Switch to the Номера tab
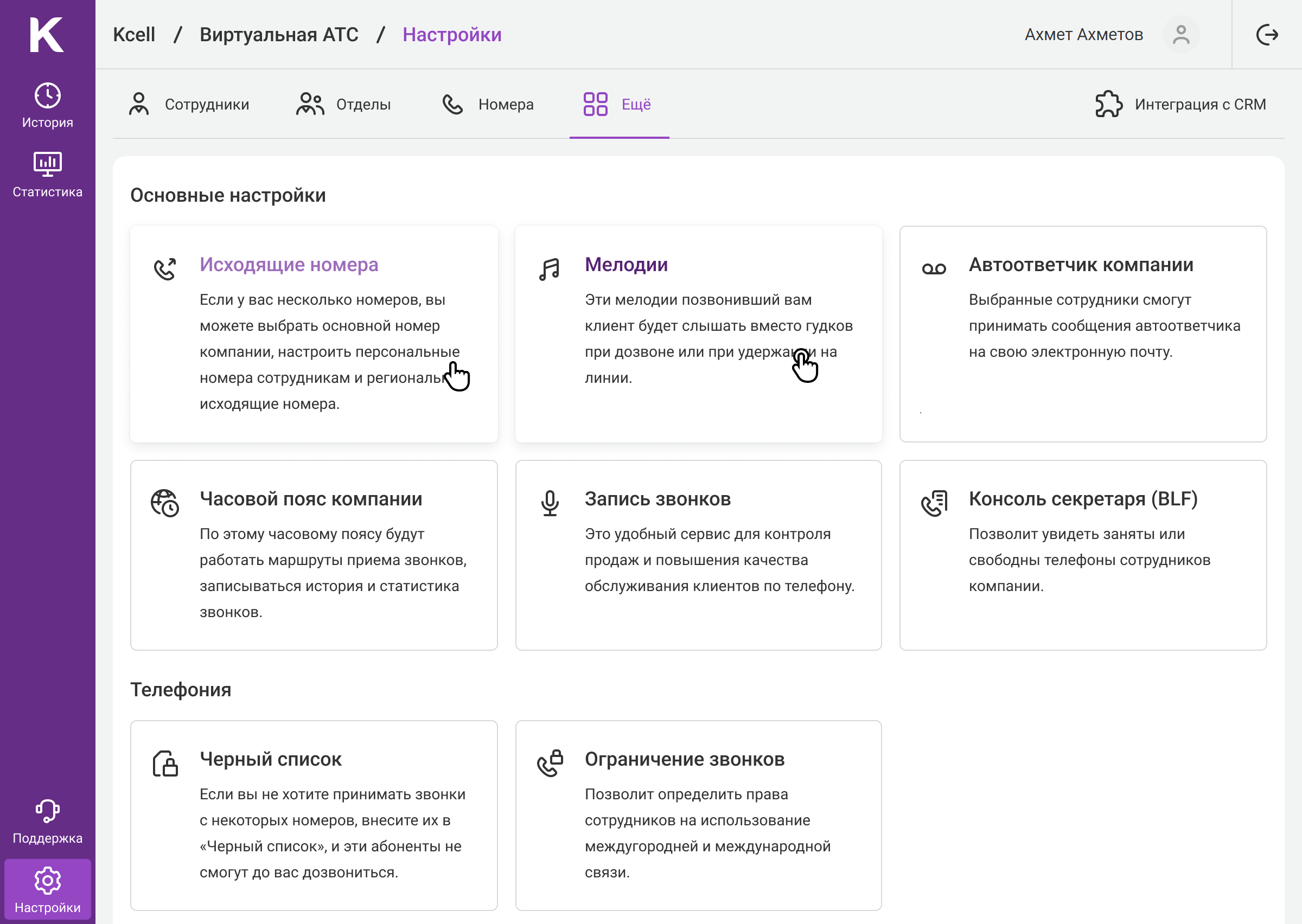The image size is (1302, 924). 488,104
